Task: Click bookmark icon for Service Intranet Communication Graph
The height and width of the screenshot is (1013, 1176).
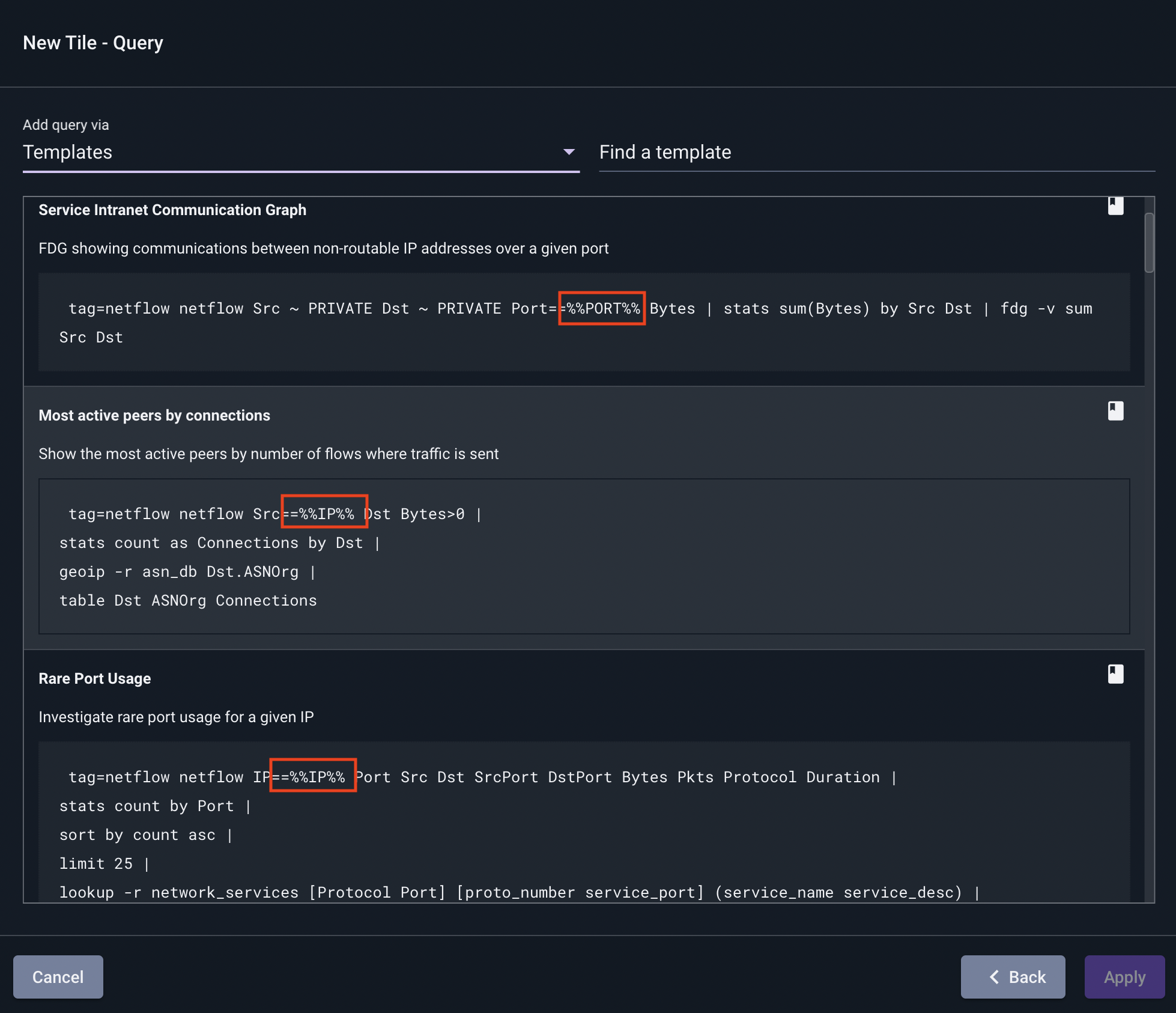Action: click(x=1115, y=206)
